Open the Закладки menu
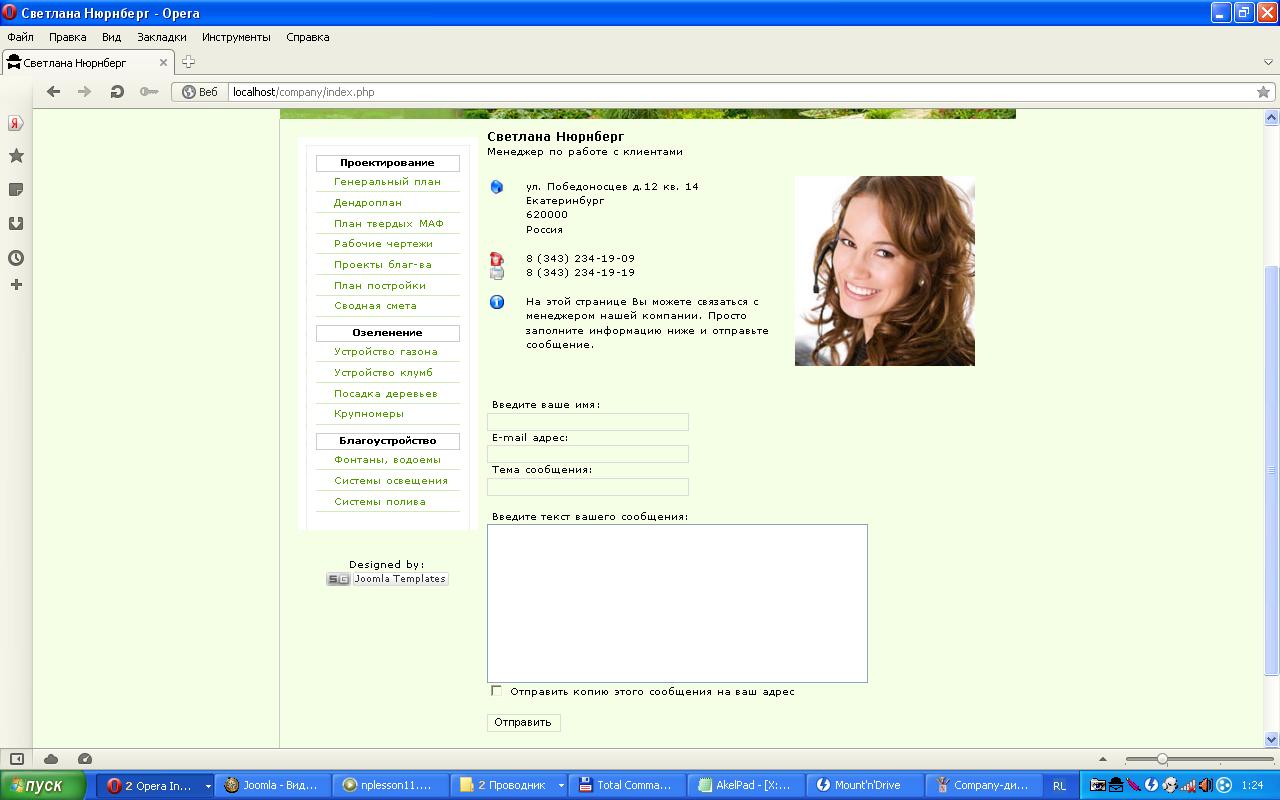 click(x=162, y=37)
